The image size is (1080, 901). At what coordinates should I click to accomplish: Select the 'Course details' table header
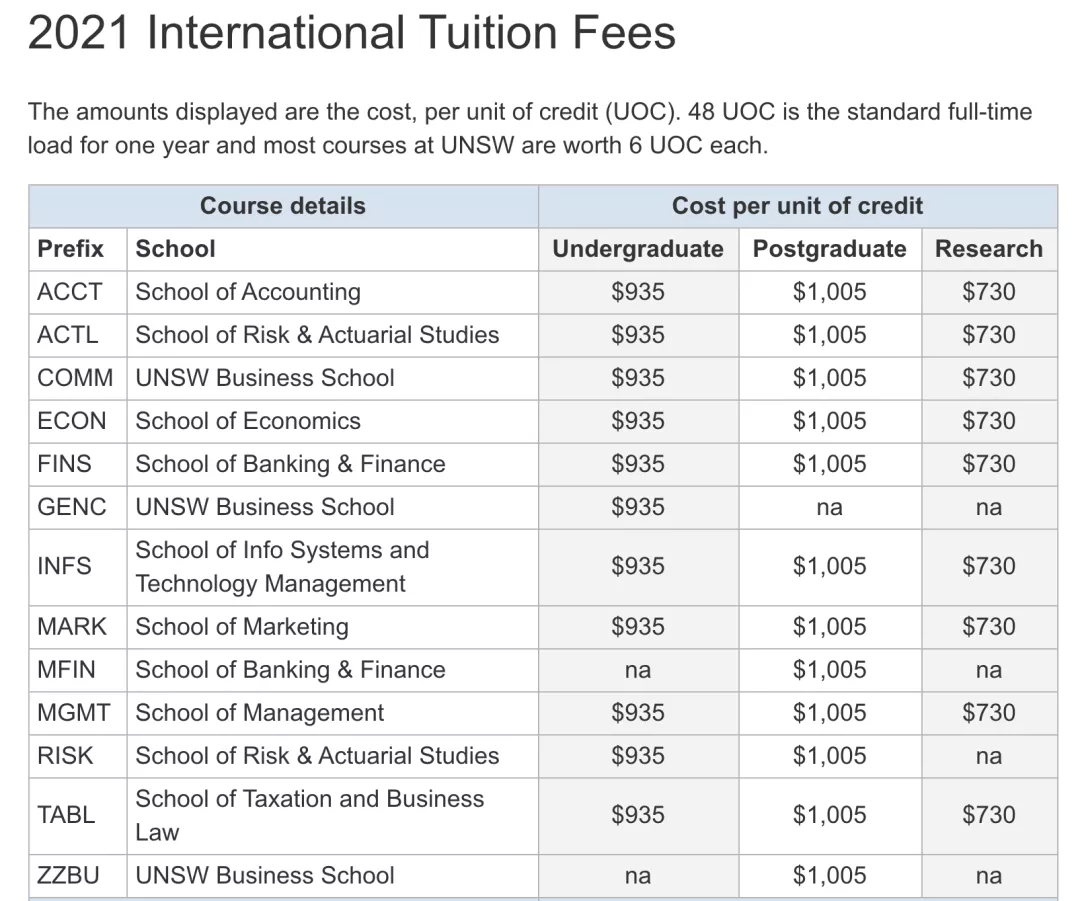283,206
